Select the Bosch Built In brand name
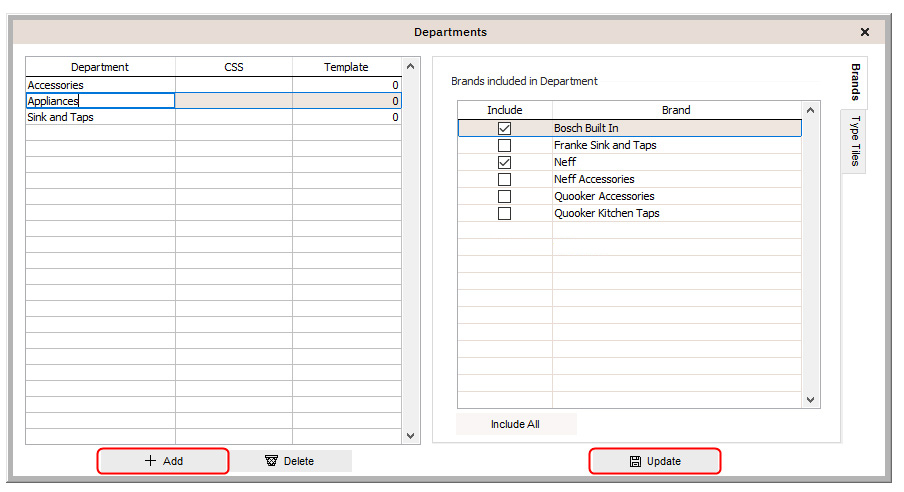 point(586,128)
